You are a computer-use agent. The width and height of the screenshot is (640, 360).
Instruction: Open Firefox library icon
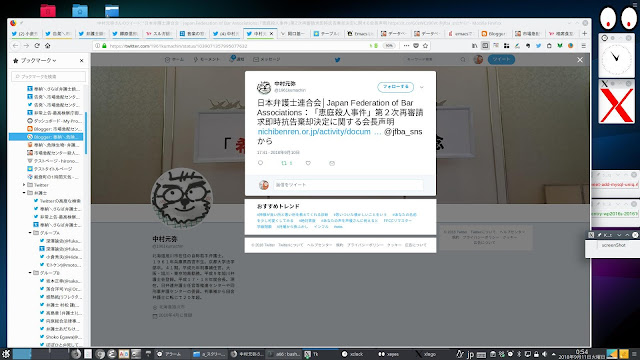475,46
